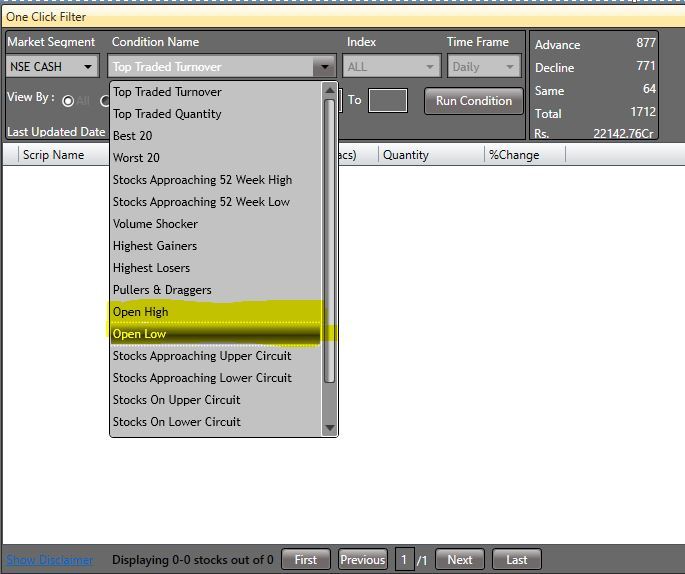Choose Pullers & Draggers condition
This screenshot has height=574, width=685.
coord(162,290)
